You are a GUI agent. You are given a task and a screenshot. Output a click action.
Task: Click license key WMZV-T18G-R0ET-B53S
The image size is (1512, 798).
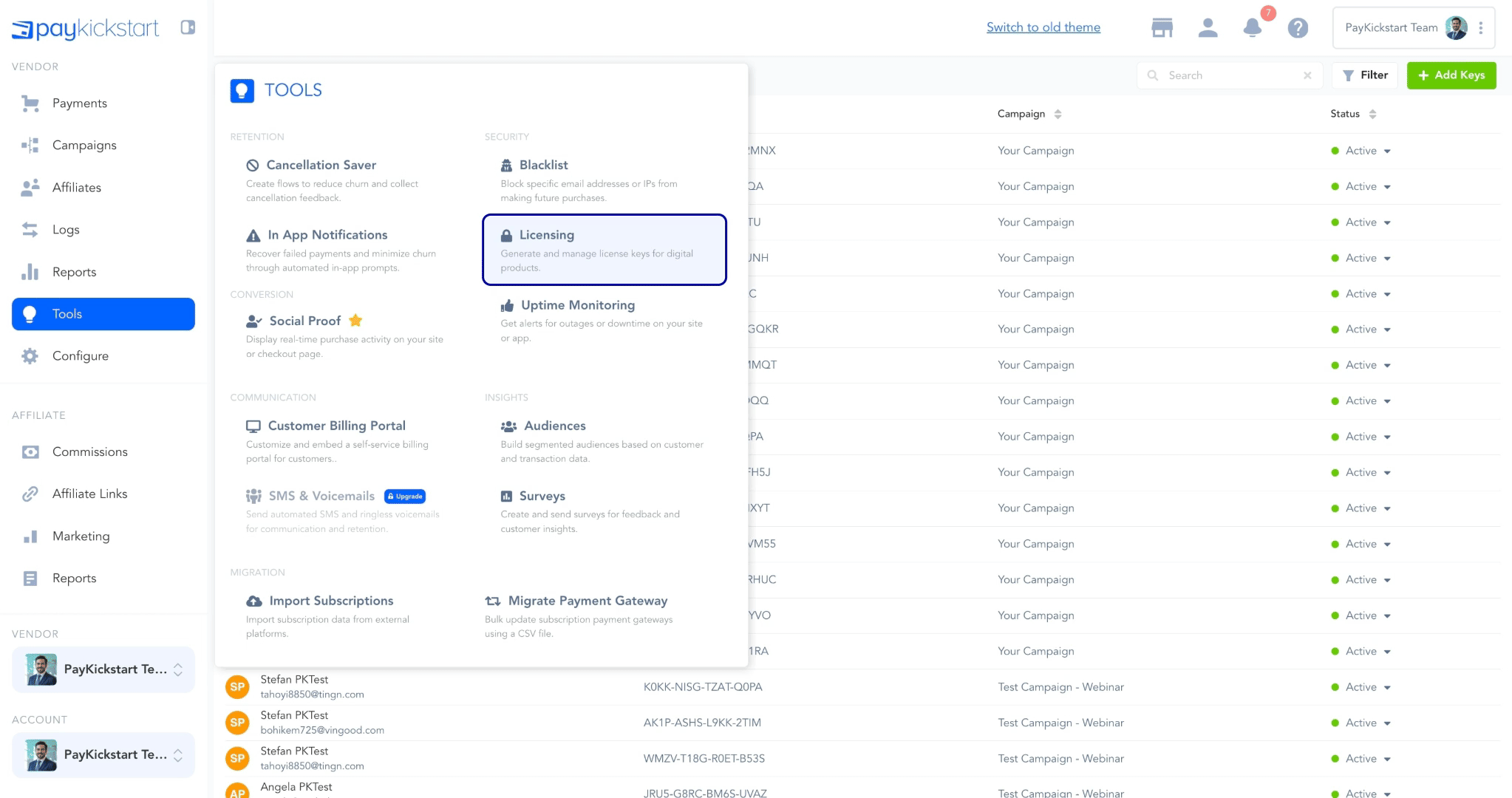tap(704, 759)
